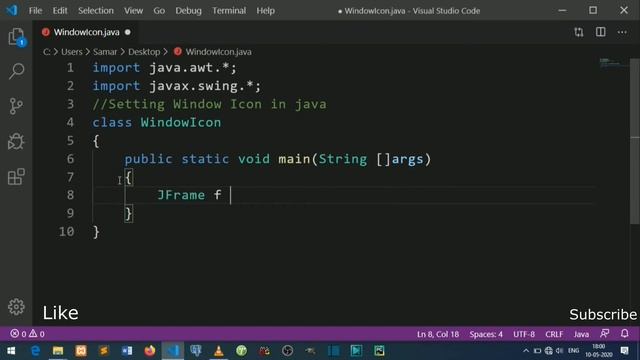
Task: Click the editor minimap preview
Action: click(x=614, y=62)
